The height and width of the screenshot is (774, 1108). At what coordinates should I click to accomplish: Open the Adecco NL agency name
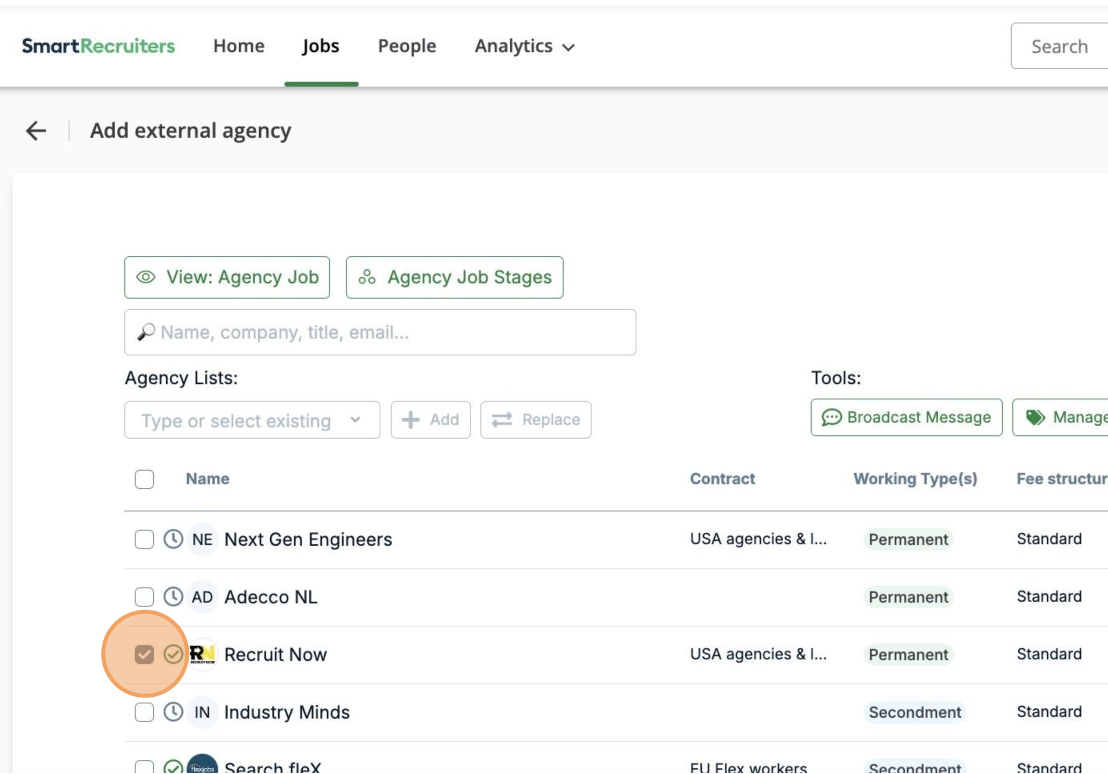point(271,597)
